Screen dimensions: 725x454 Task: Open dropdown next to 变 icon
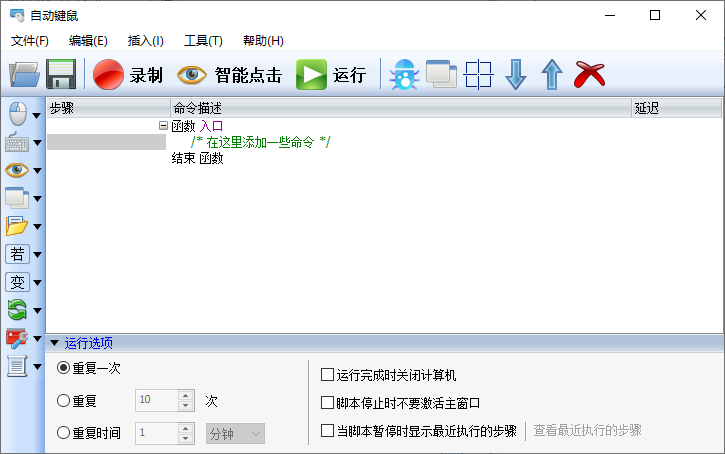tap(37, 282)
